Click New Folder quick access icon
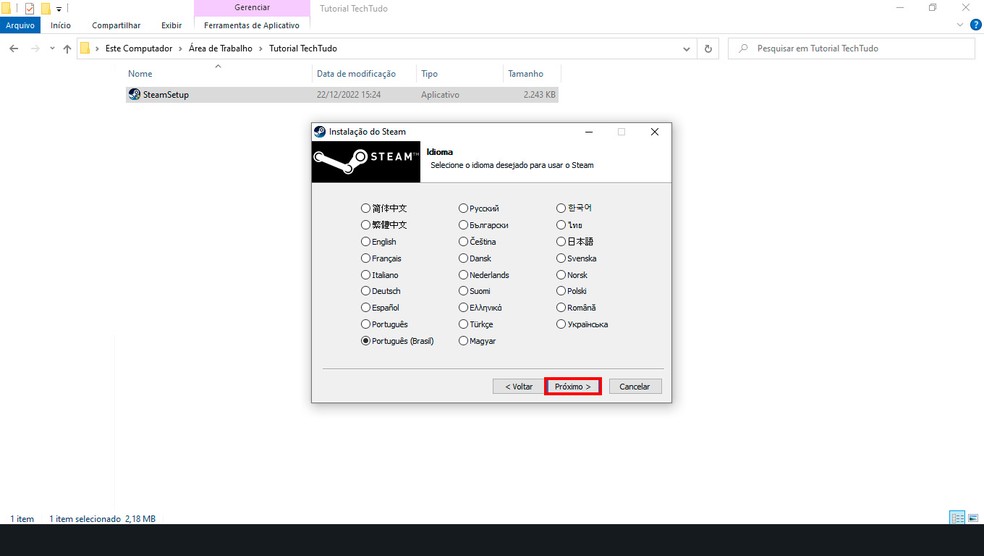984x556 pixels. pyautogui.click(x=45, y=8)
